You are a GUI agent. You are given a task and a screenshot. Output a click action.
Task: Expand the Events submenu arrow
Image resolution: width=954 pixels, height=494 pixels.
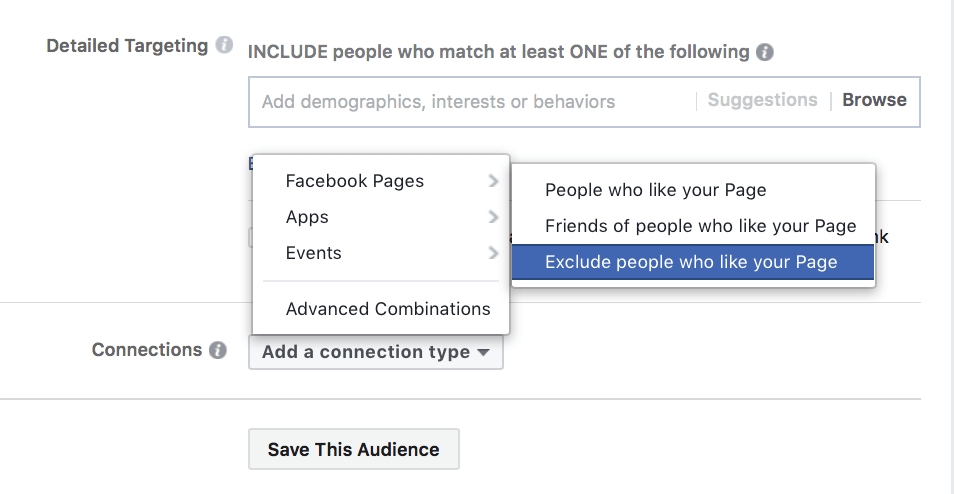click(493, 253)
